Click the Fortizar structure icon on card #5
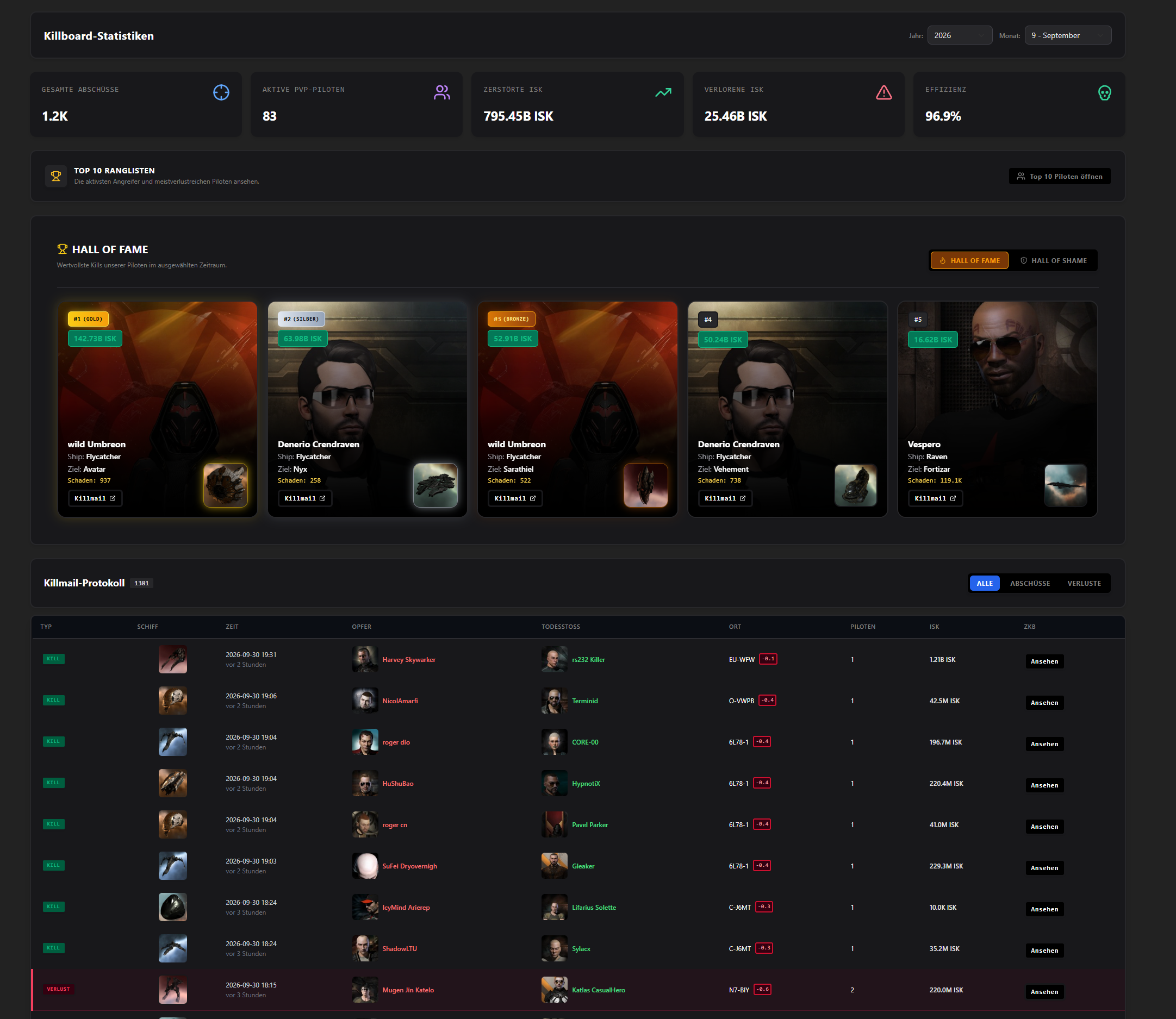 coord(1066,485)
